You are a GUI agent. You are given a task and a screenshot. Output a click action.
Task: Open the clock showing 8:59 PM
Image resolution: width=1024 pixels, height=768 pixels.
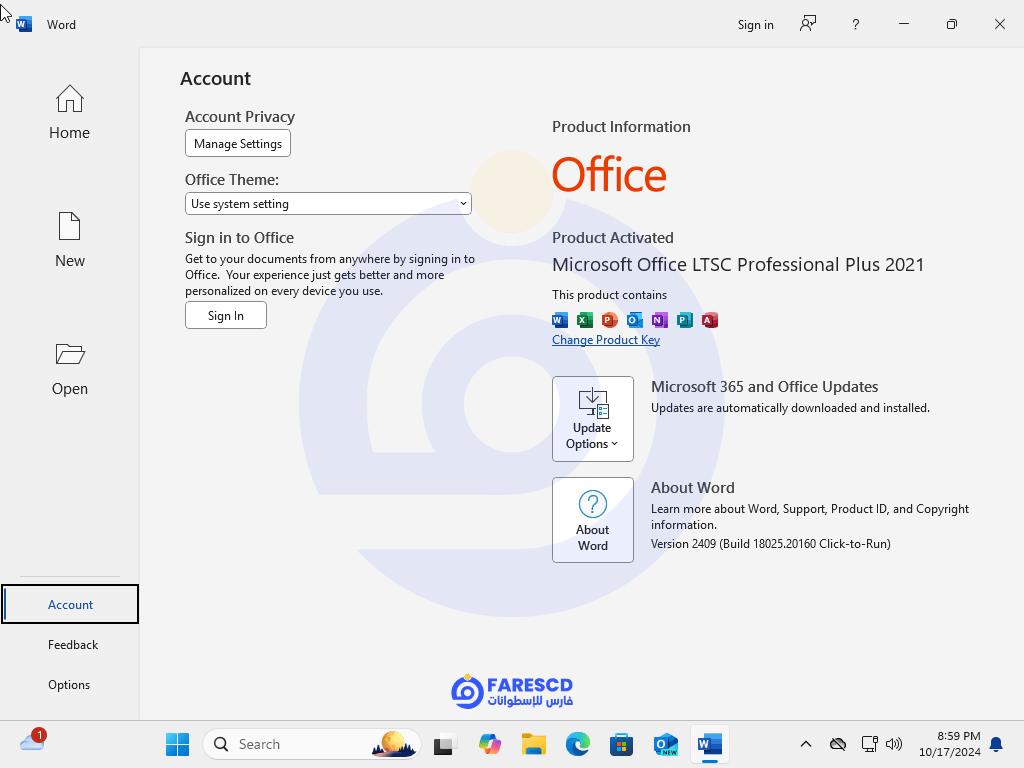(x=950, y=744)
